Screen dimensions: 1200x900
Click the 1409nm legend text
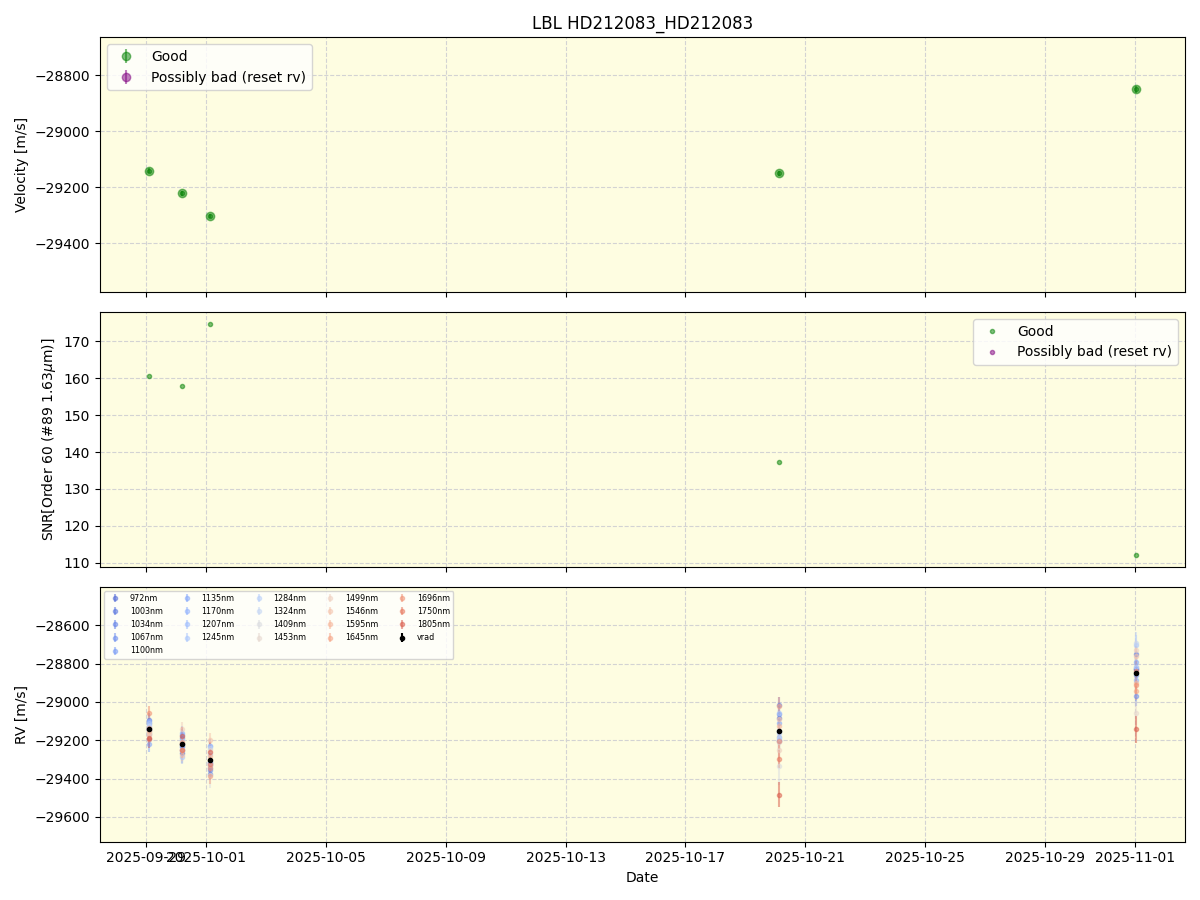[x=288, y=624]
